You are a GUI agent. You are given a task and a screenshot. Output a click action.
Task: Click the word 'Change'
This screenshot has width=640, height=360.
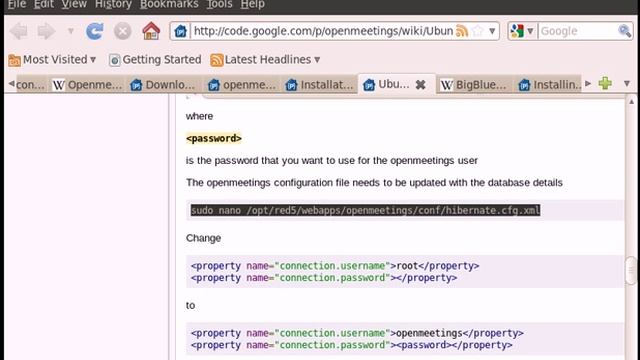203,238
